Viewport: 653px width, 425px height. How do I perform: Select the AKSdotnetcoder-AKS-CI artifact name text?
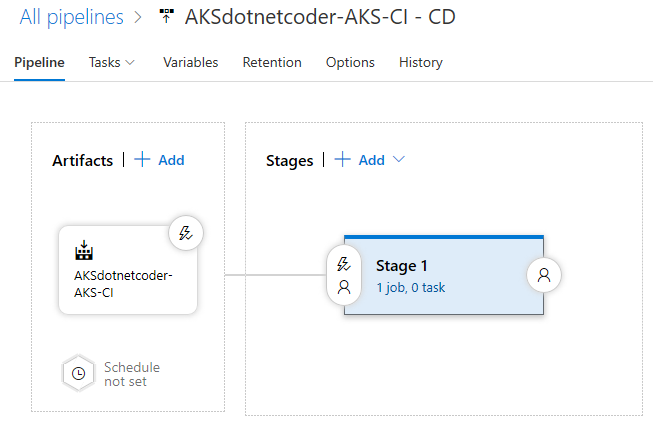(123, 284)
